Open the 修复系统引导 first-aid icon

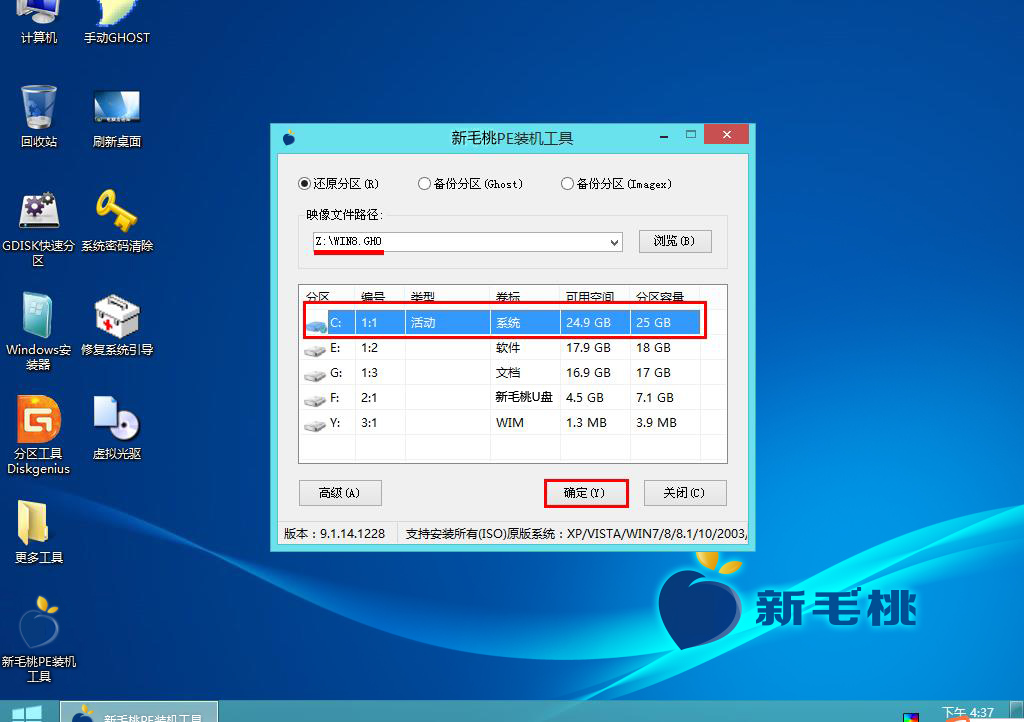117,324
